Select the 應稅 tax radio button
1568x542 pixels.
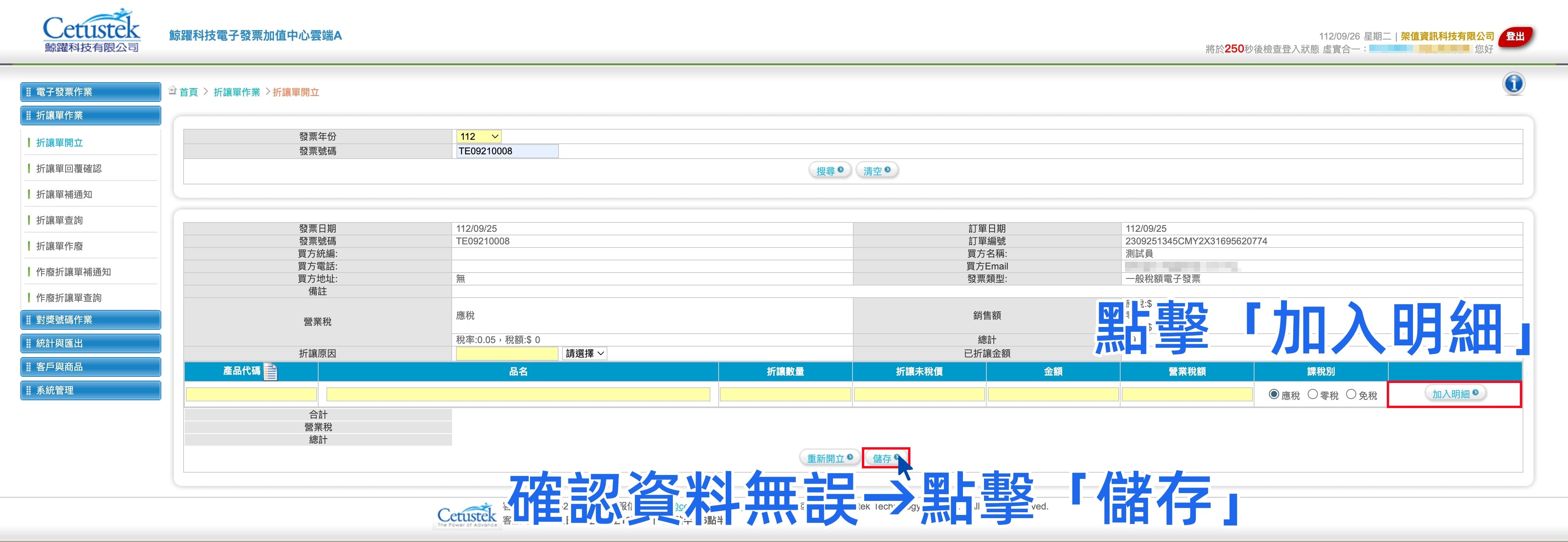1273,394
